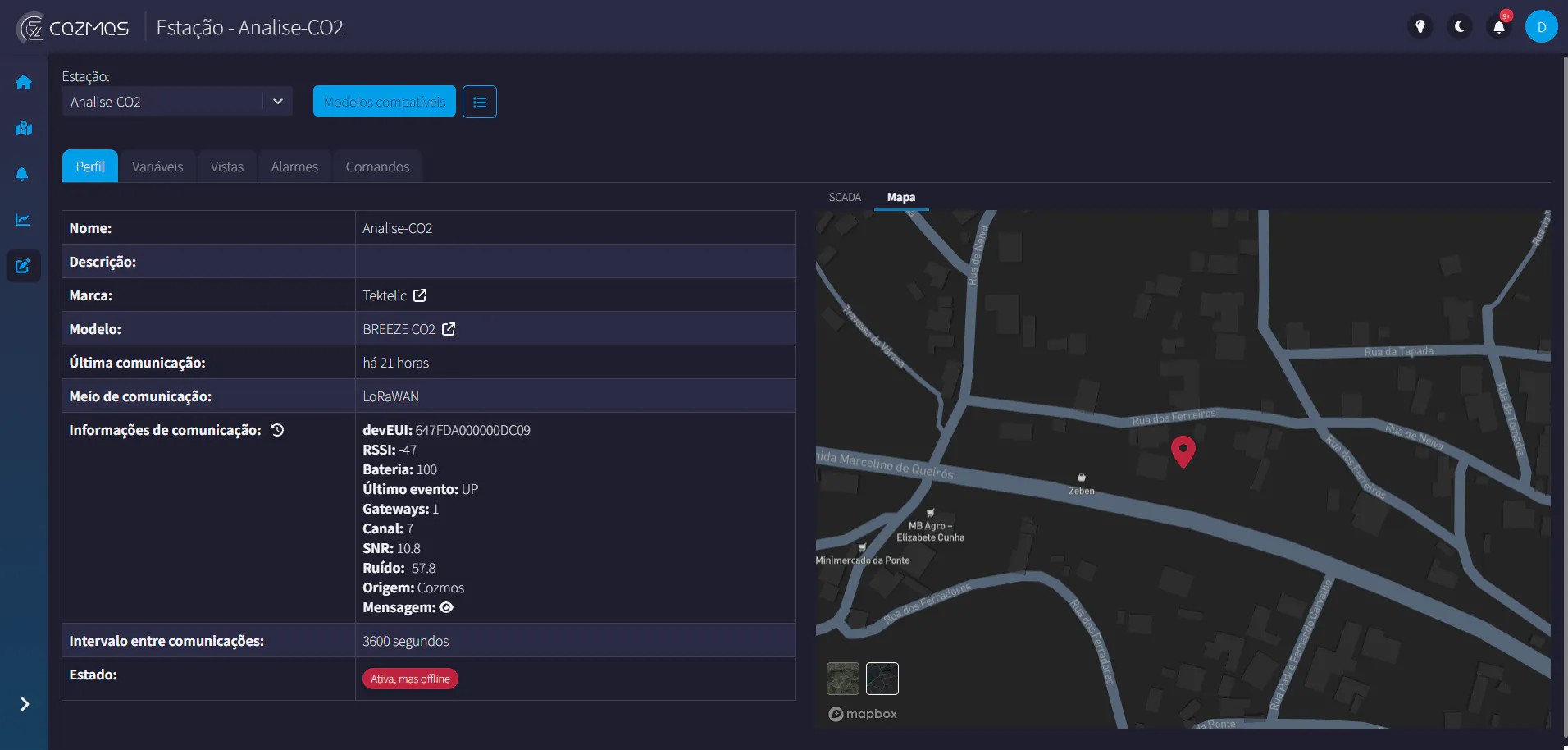
Task: Open the Alarmes tab
Action: point(294,167)
